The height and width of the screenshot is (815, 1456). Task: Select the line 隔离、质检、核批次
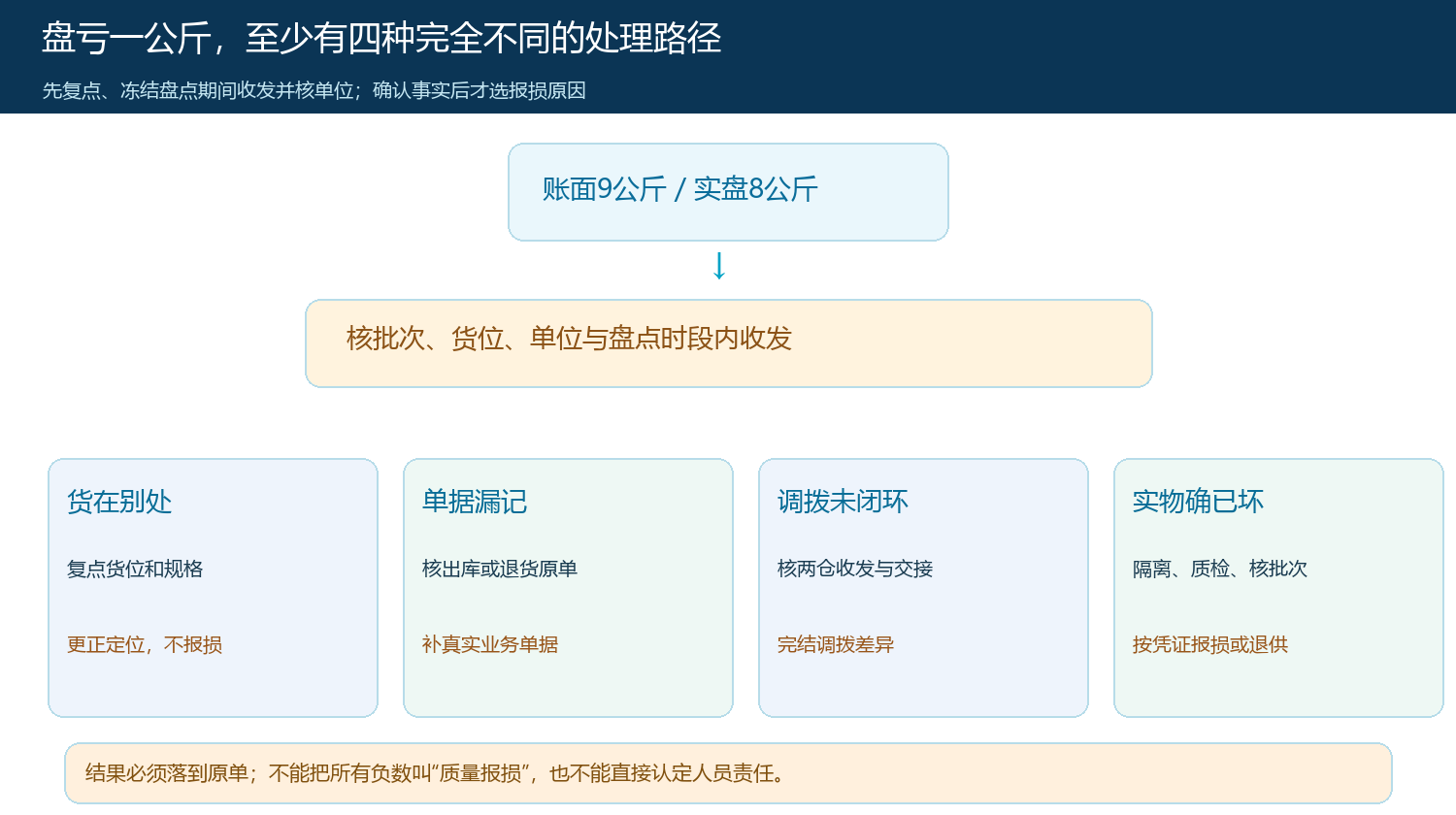(x=1220, y=569)
